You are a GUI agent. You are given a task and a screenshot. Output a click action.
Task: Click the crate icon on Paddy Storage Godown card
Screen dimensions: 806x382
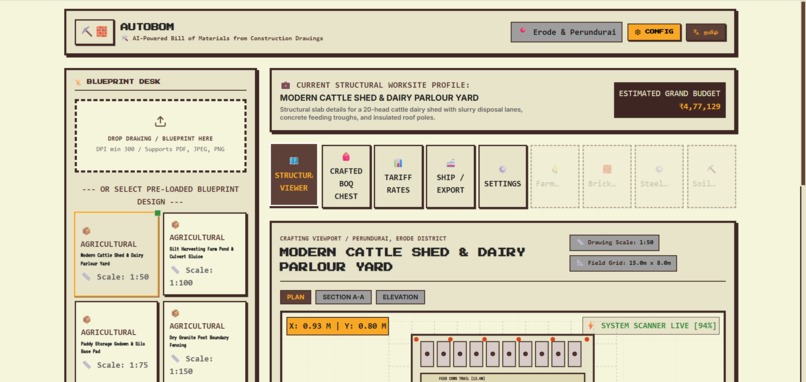point(86,320)
